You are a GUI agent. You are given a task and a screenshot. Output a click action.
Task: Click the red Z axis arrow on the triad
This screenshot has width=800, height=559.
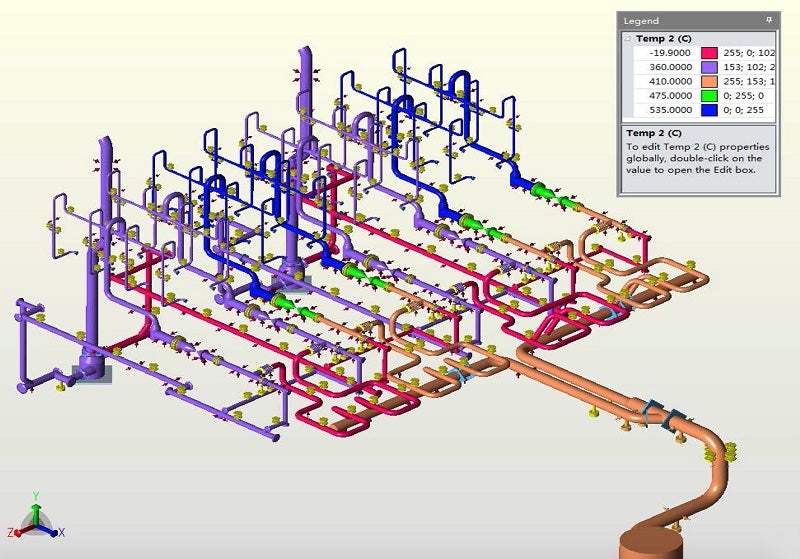(x=20, y=532)
